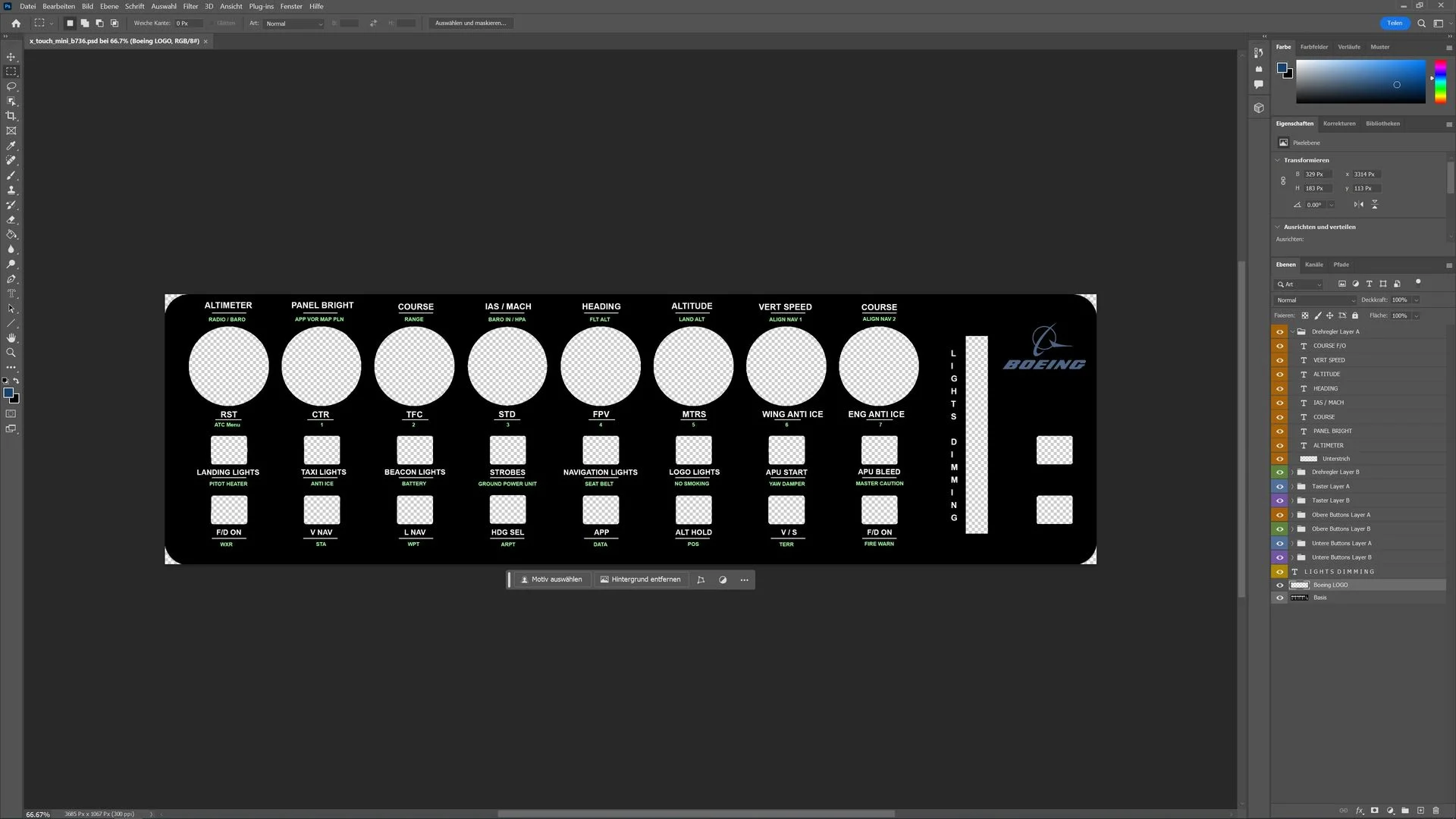
Task: Open the Deckkraft opacity dropdown arrow
Action: (1416, 300)
